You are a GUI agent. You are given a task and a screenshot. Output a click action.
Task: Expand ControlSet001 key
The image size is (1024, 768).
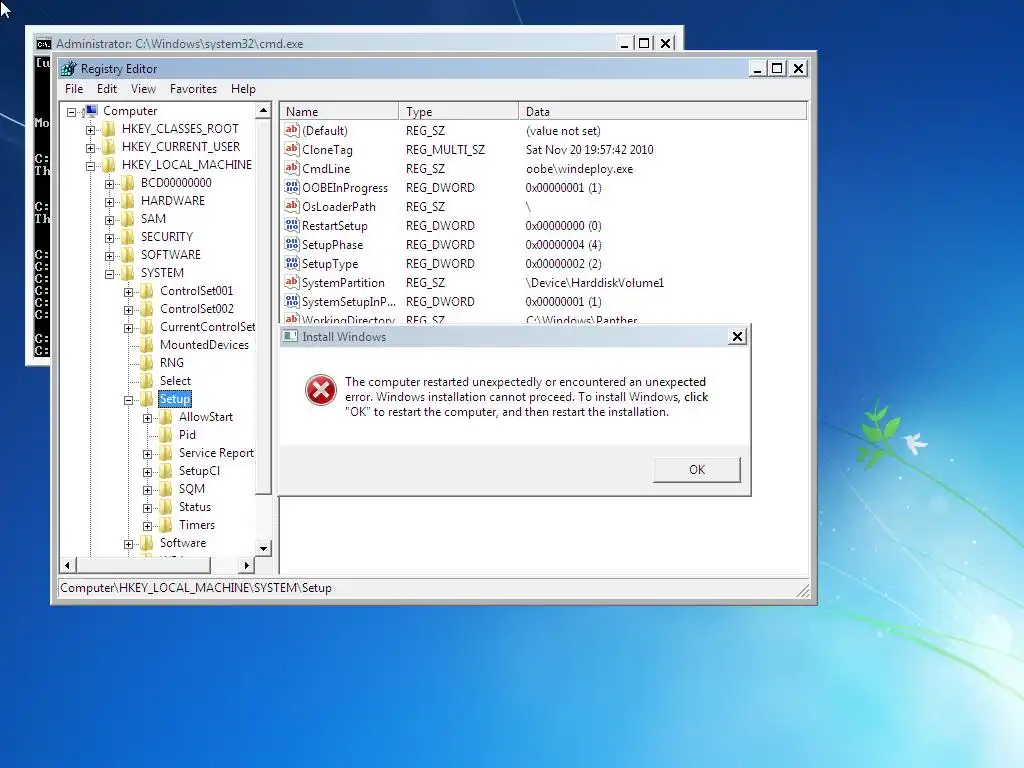128,292
